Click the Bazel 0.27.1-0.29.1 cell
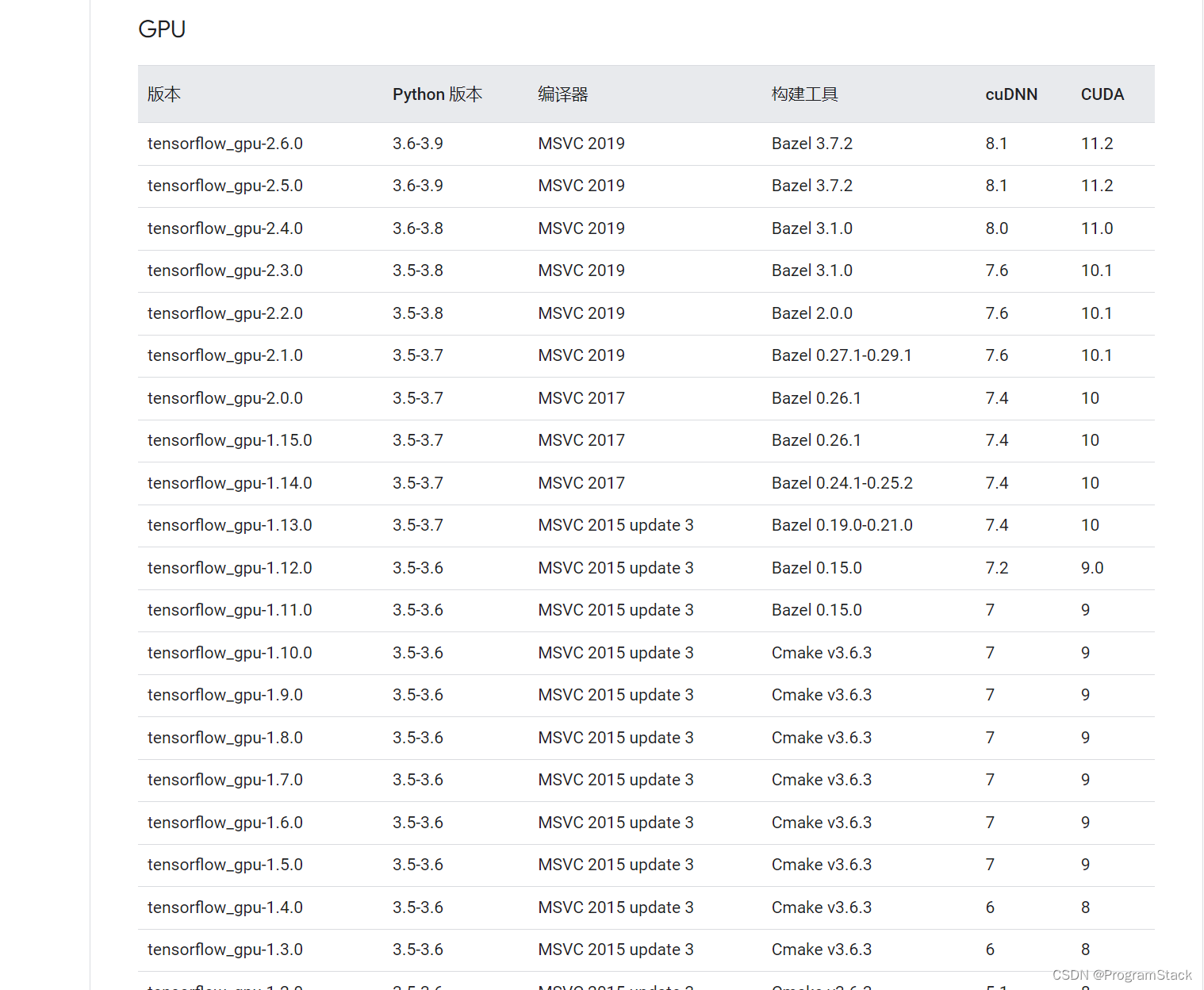 pyautogui.click(x=842, y=355)
